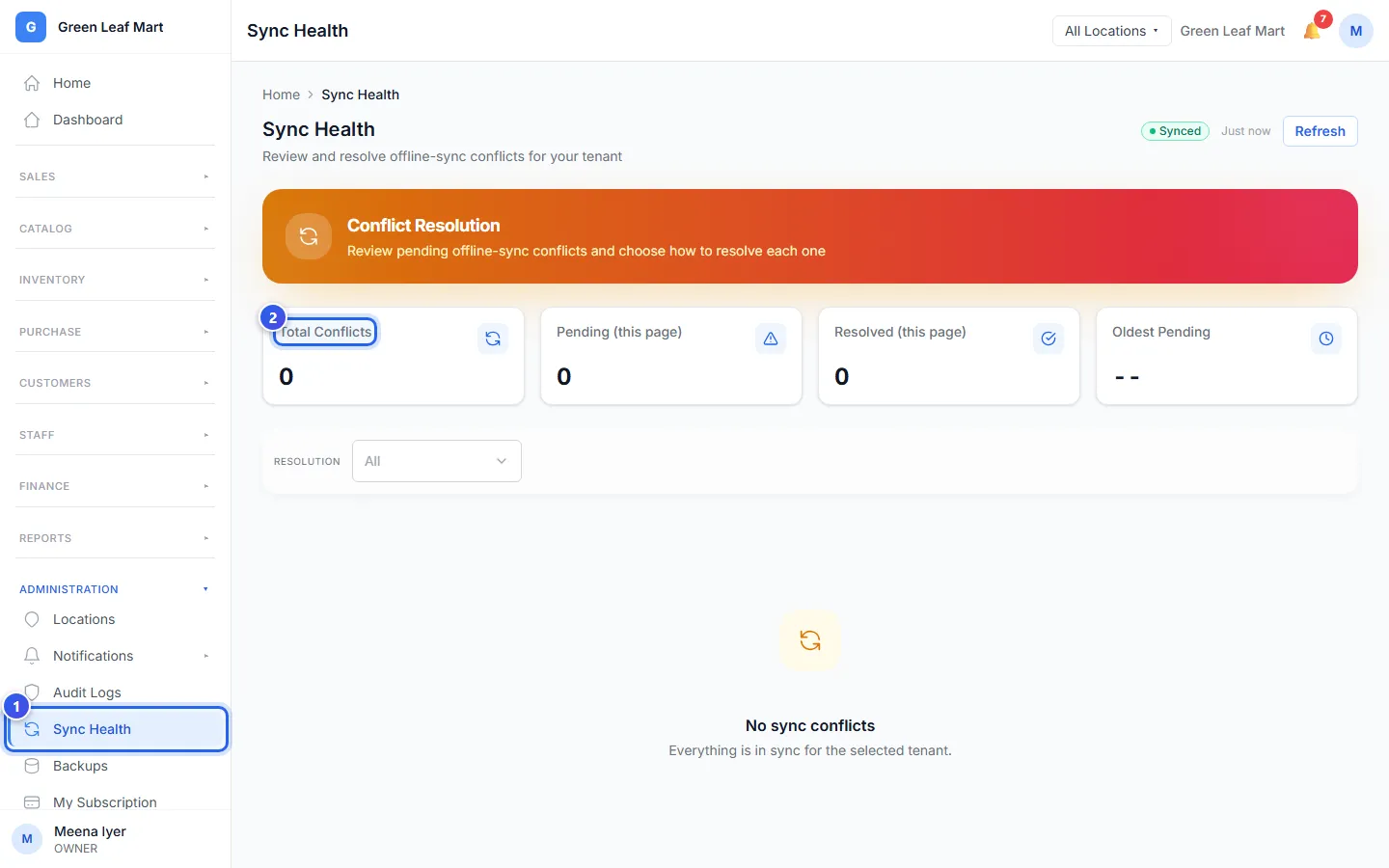Expand the Notifications submenu arrow
The width and height of the screenshot is (1389, 868).
click(205, 656)
